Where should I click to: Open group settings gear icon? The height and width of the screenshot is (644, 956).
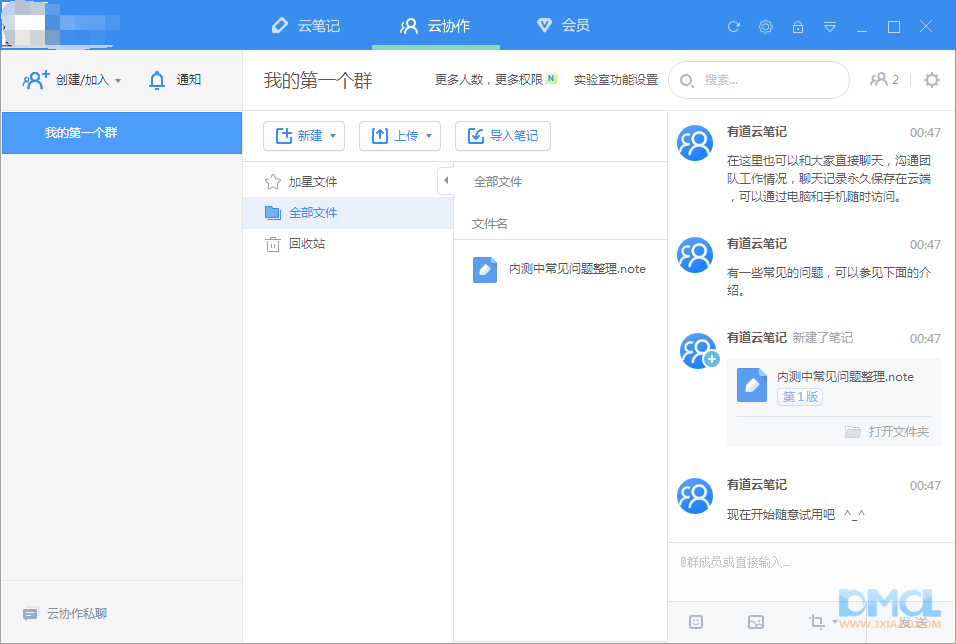[932, 80]
